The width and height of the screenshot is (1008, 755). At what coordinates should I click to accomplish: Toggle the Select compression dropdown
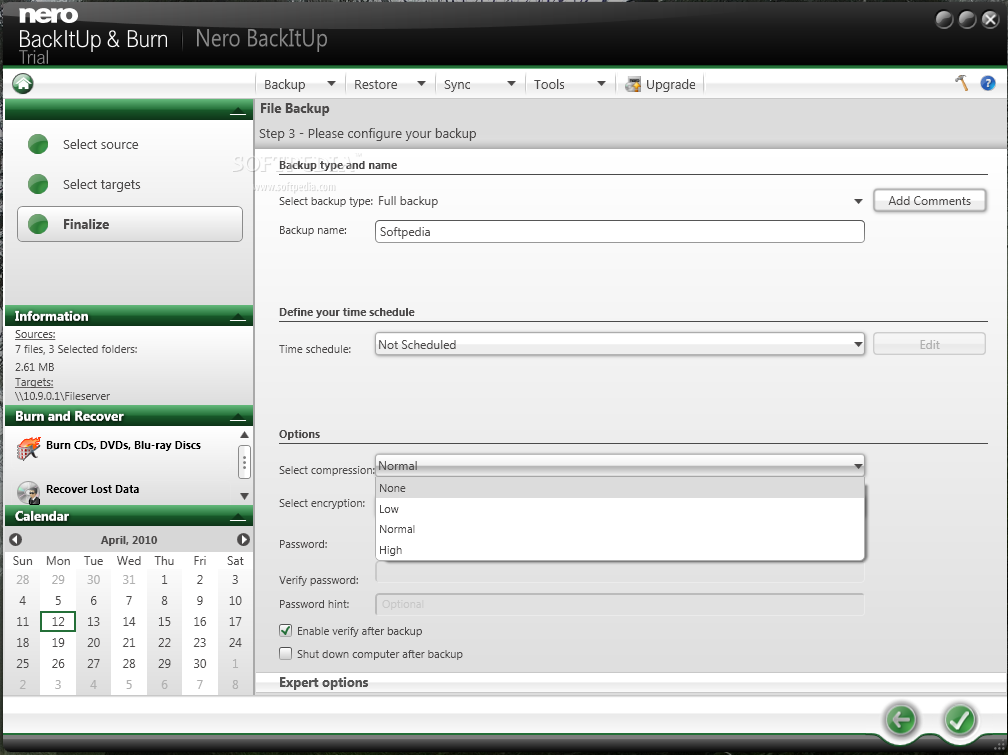620,466
